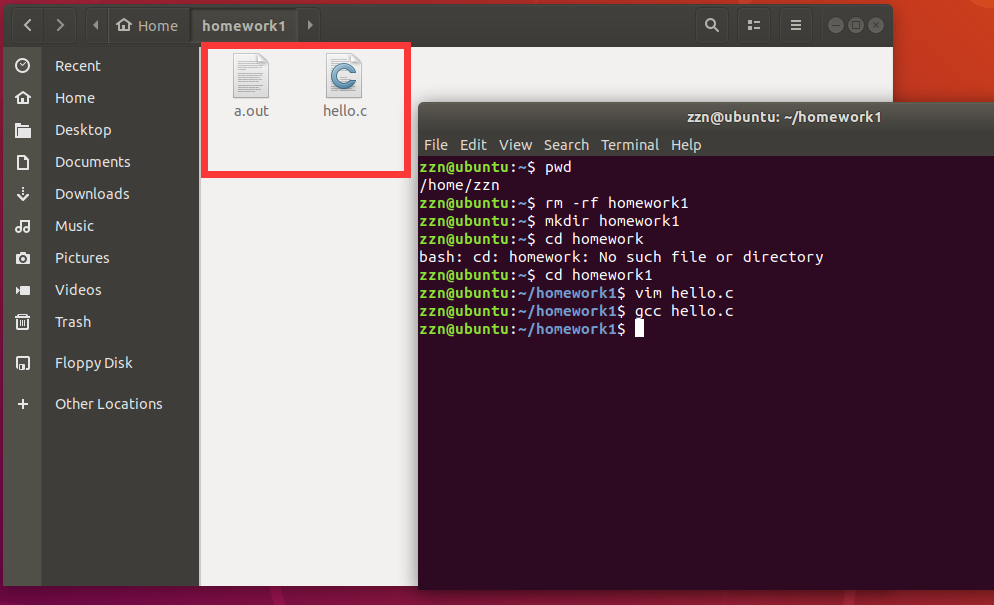Click the Documents icon in sidebar
Screen dimensions: 994x605
23,162
